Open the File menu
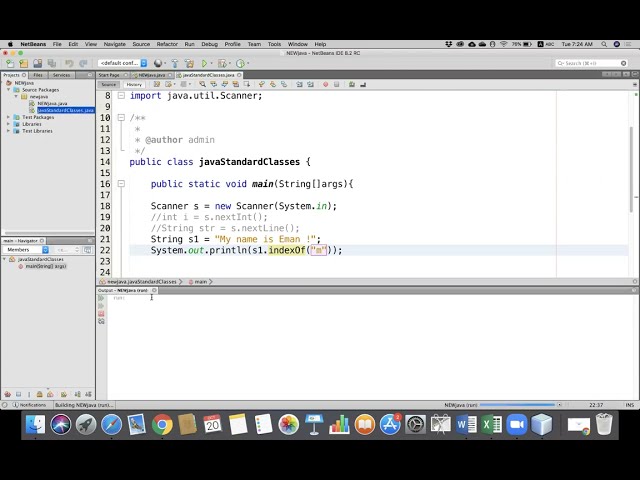 pyautogui.click(x=57, y=44)
